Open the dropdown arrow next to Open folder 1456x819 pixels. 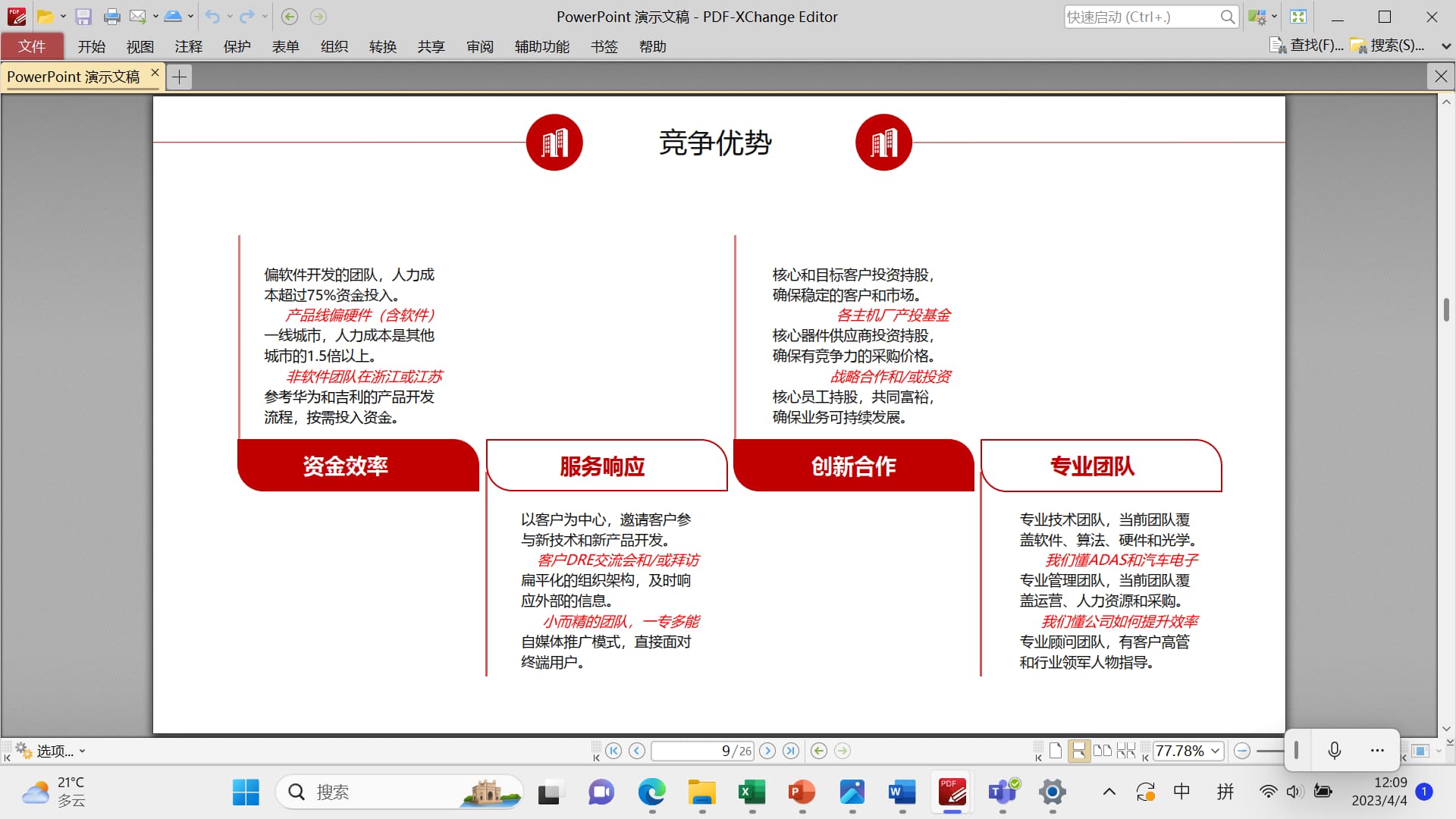tap(63, 17)
